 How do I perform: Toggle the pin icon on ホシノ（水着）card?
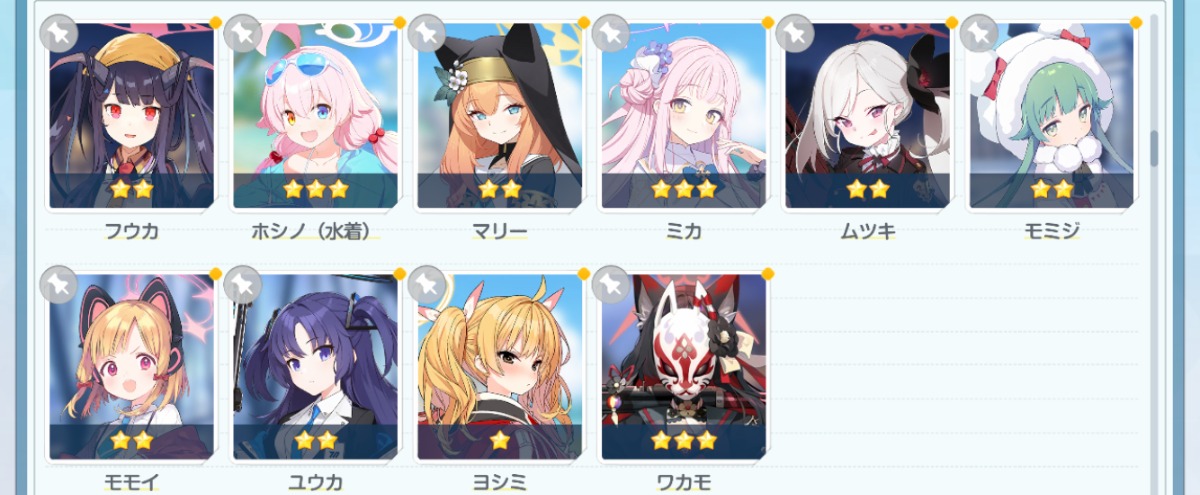[x=243, y=33]
